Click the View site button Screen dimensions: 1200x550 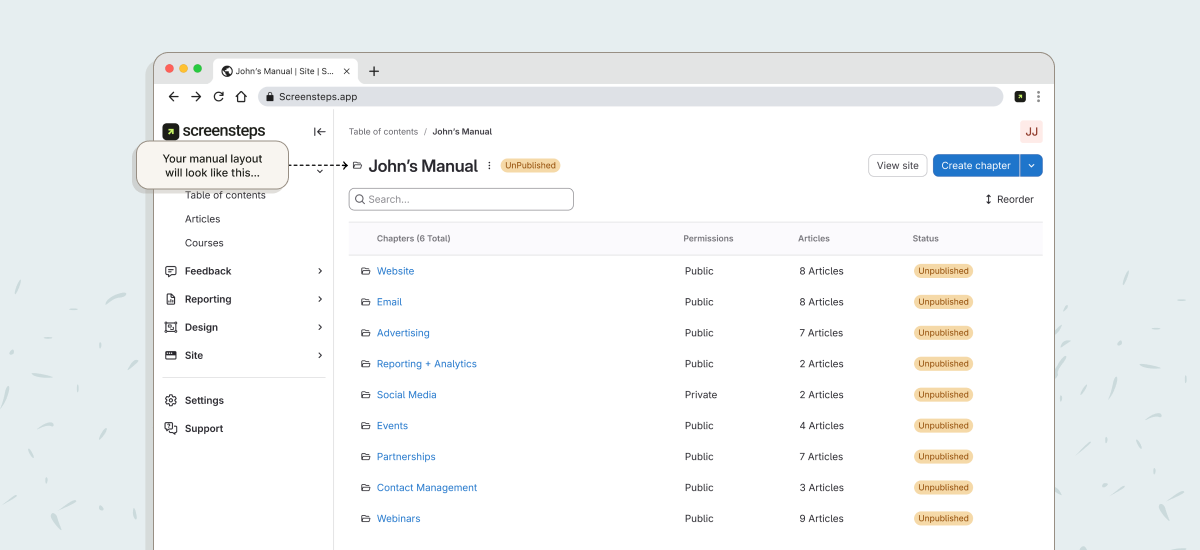coord(897,166)
